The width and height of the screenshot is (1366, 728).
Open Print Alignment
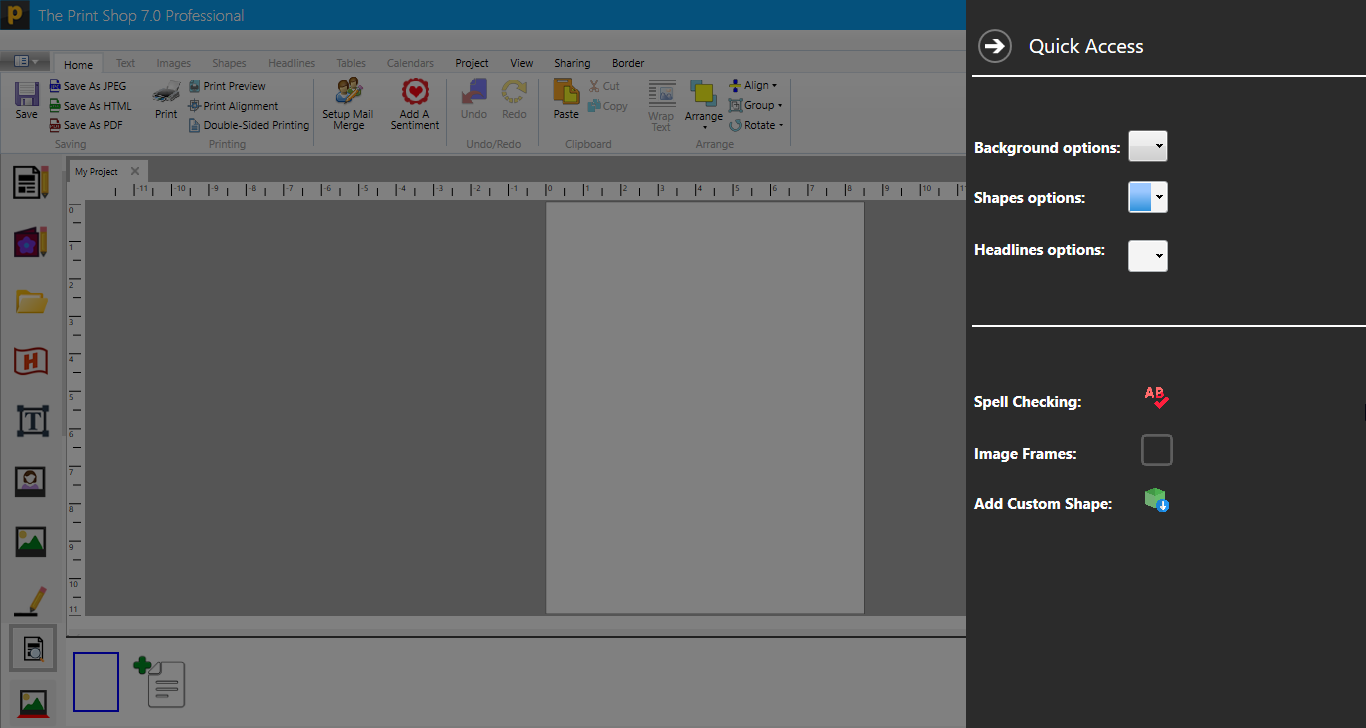coord(233,106)
